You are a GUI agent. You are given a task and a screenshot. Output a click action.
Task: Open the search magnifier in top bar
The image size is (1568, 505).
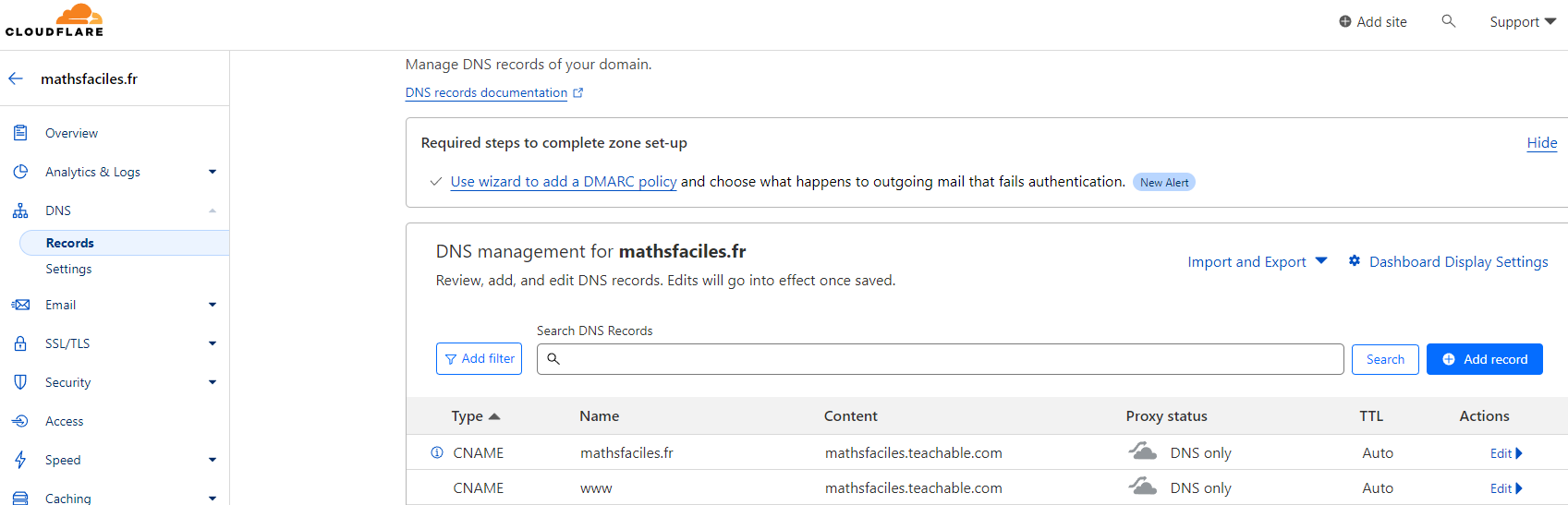(x=1448, y=21)
